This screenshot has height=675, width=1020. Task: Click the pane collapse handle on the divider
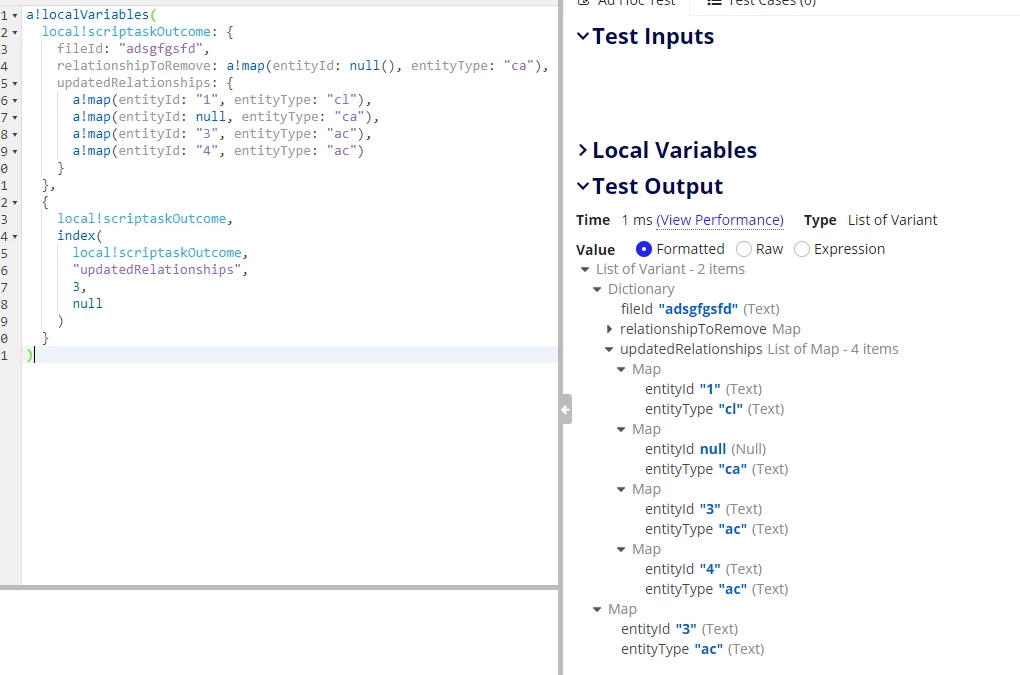566,409
